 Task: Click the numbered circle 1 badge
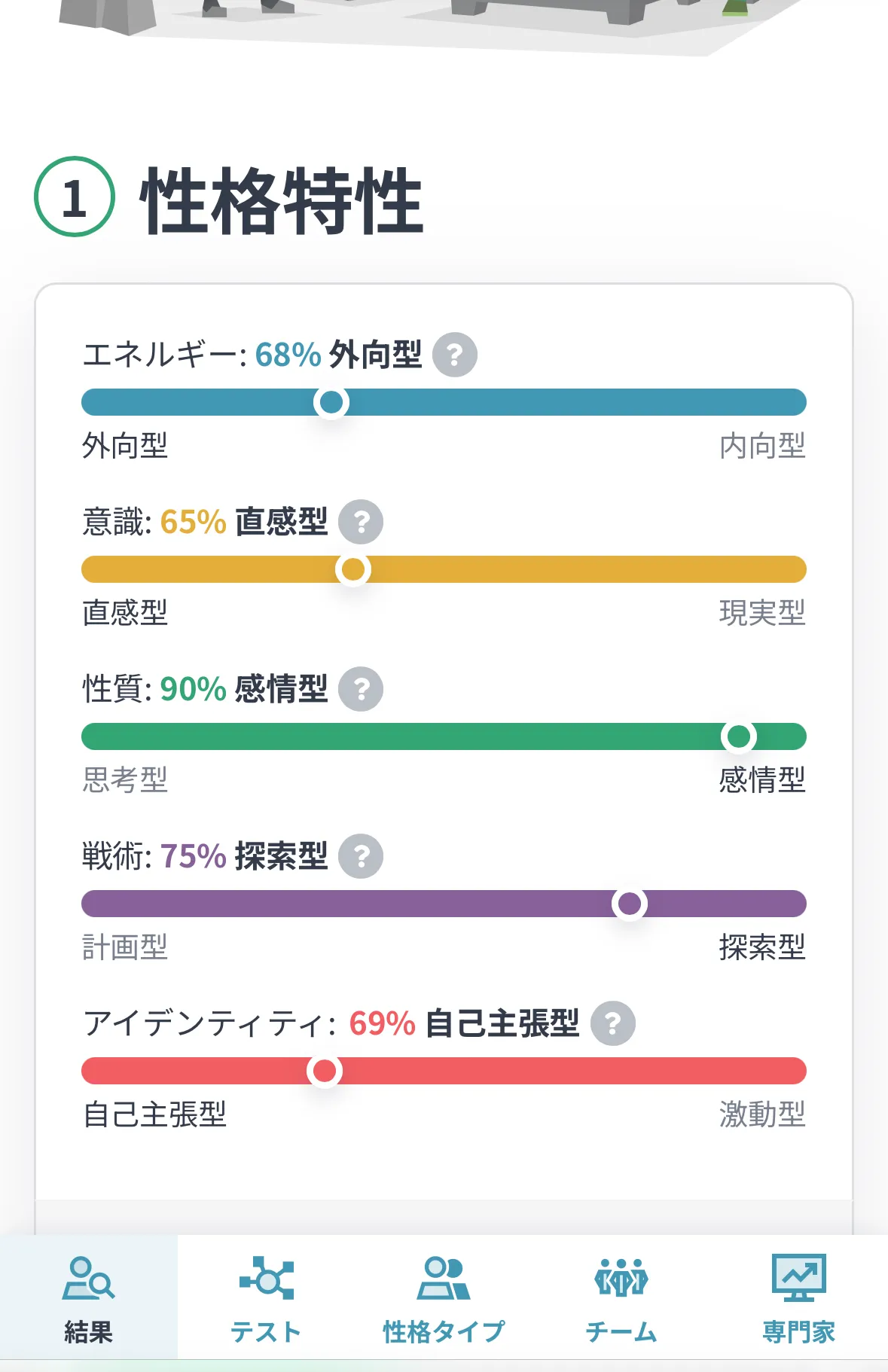click(x=75, y=197)
